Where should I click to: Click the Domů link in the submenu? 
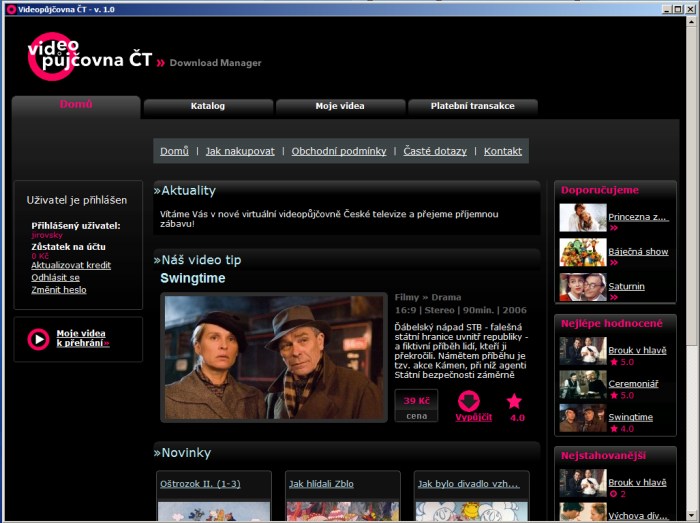tap(174, 151)
